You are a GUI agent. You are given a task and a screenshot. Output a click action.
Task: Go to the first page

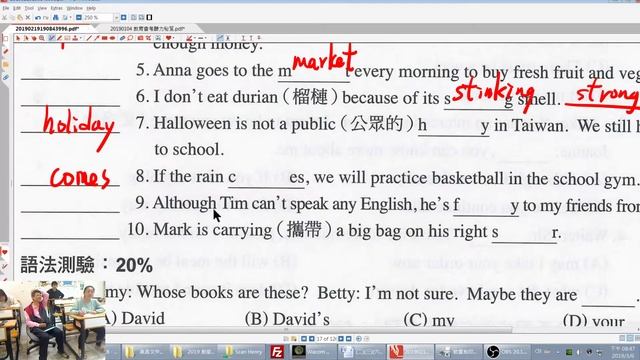[304, 339]
